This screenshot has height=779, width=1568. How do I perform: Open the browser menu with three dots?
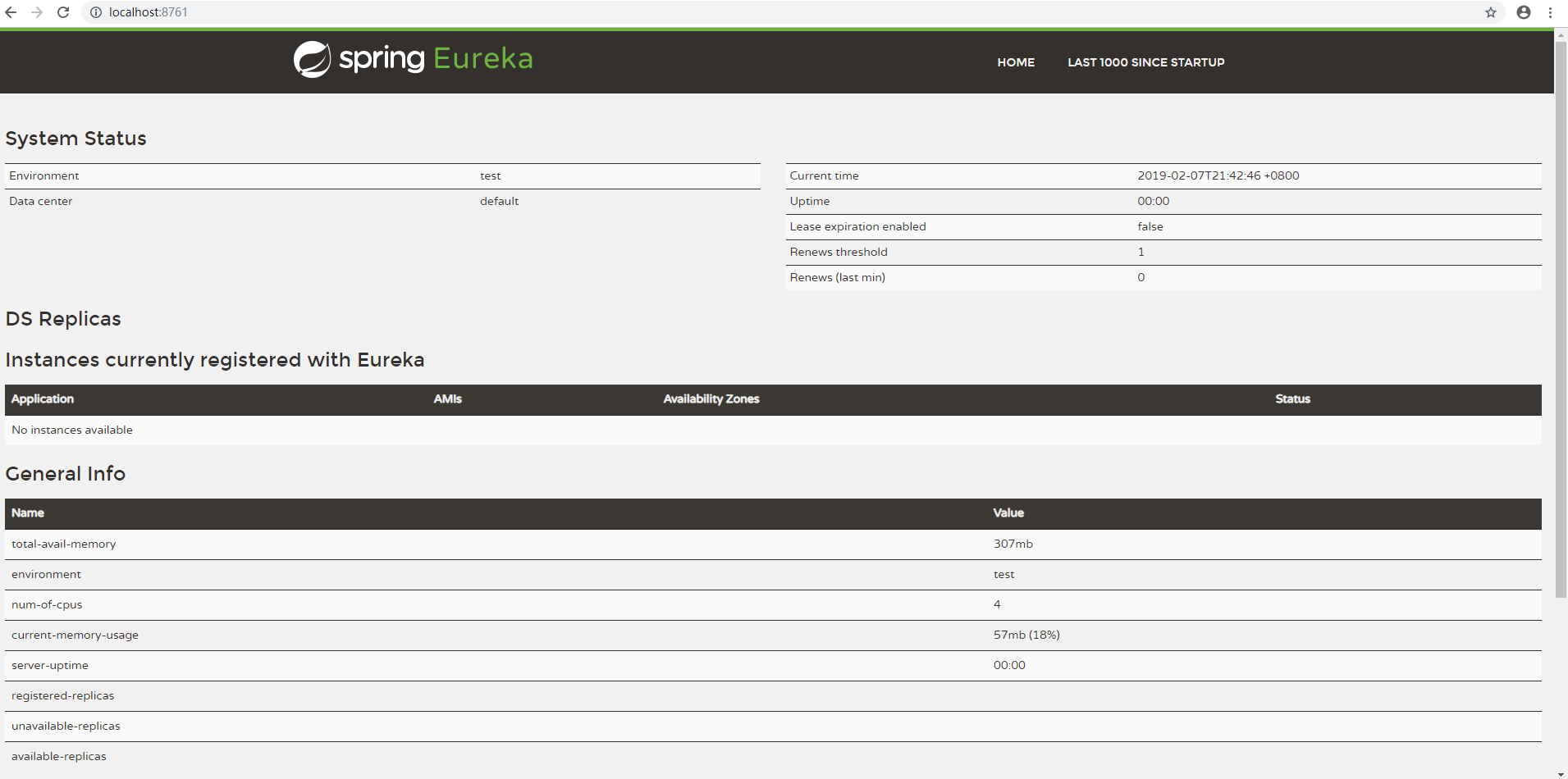[x=1550, y=12]
